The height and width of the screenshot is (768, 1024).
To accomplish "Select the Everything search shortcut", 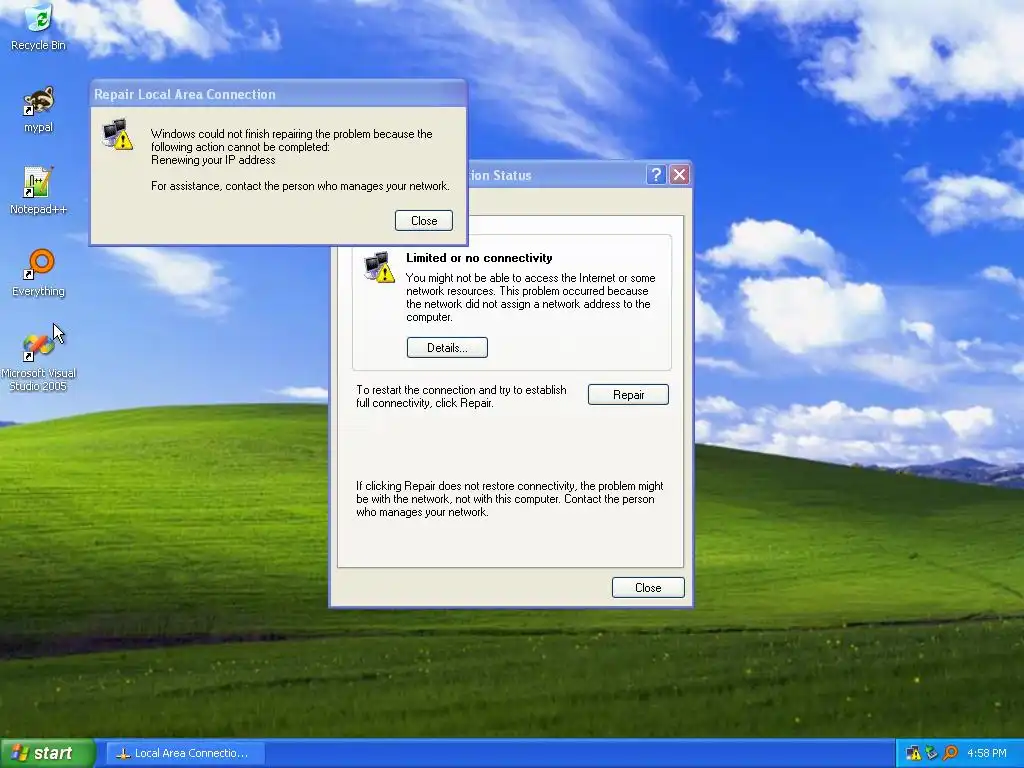I will click(39, 272).
